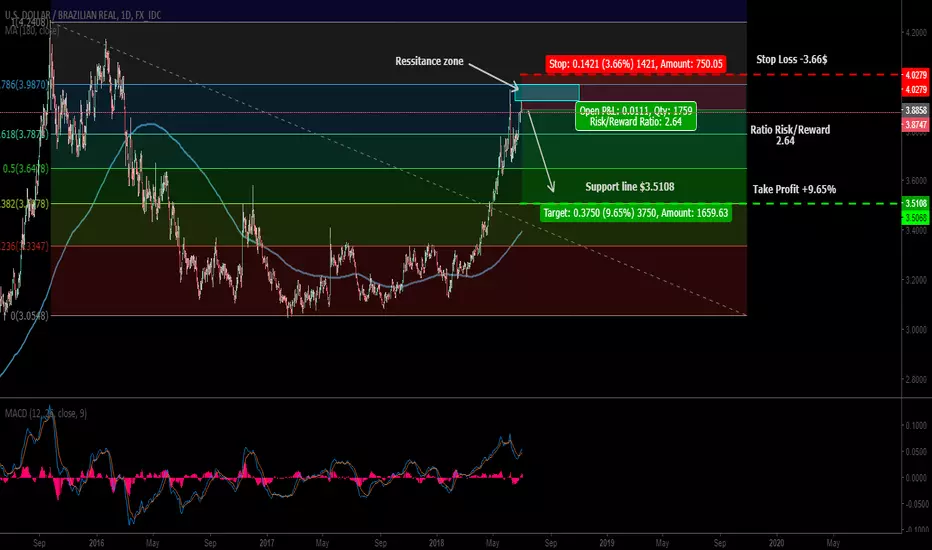Click 2017 on the time axis
The height and width of the screenshot is (550, 932).
coord(266,543)
